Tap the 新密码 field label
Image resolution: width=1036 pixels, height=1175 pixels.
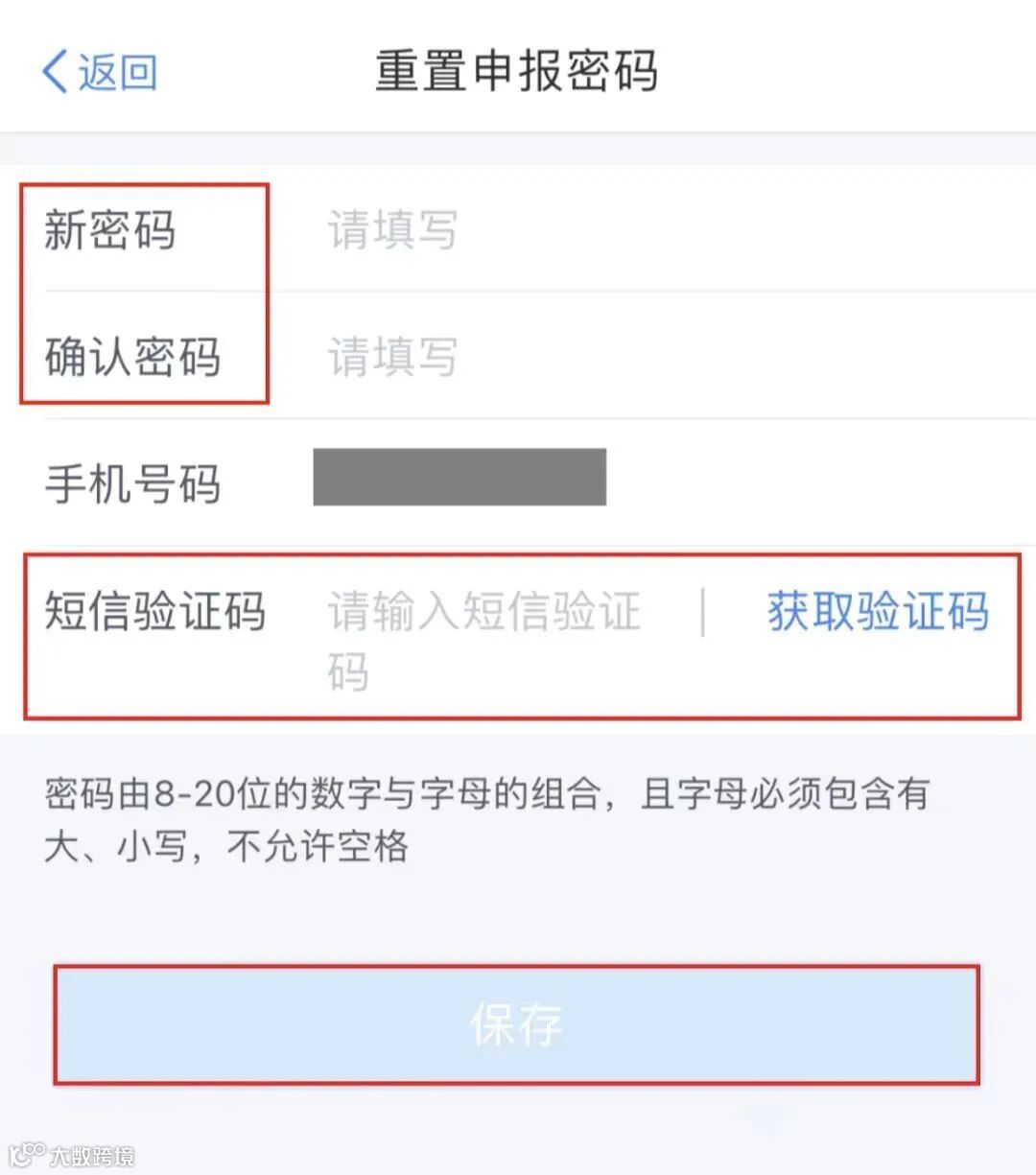pos(108,230)
